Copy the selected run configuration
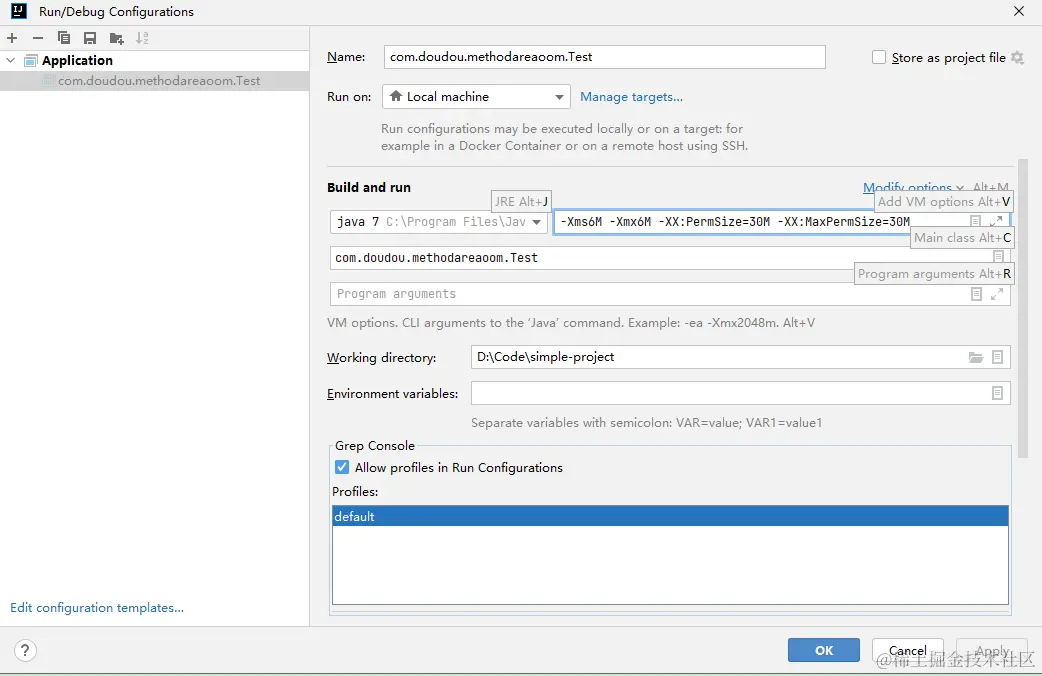Image resolution: width=1042 pixels, height=676 pixels. coord(64,38)
